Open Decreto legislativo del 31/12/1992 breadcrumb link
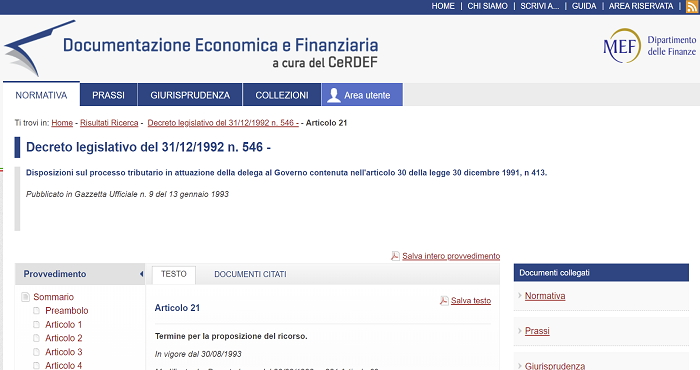Viewport: 700px width, 370px height. pos(223,123)
